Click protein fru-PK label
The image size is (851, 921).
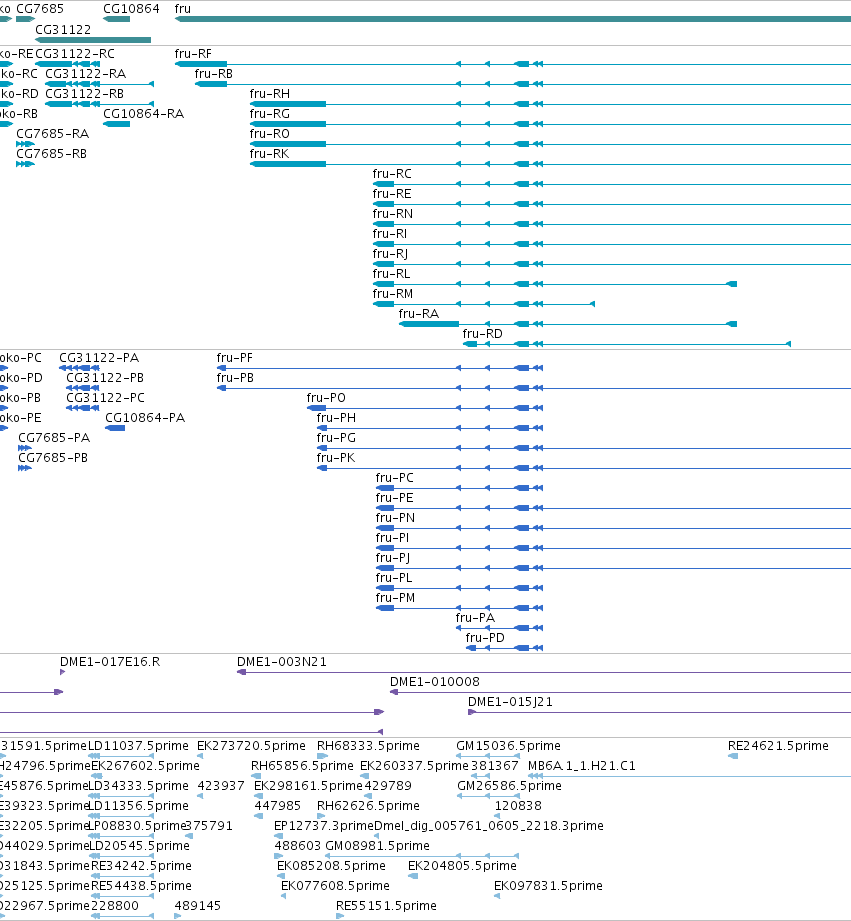[x=335, y=458]
